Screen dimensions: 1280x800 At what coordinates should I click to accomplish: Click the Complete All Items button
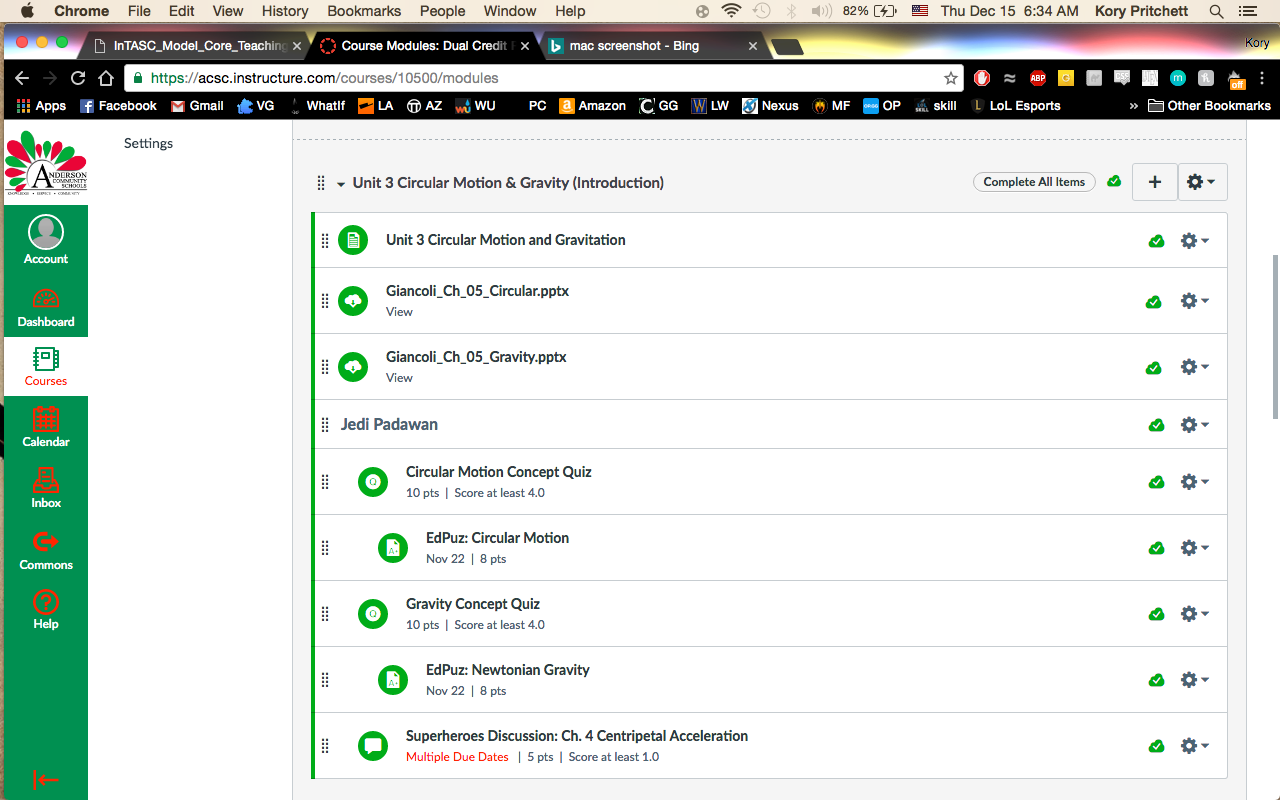pyautogui.click(x=1034, y=182)
